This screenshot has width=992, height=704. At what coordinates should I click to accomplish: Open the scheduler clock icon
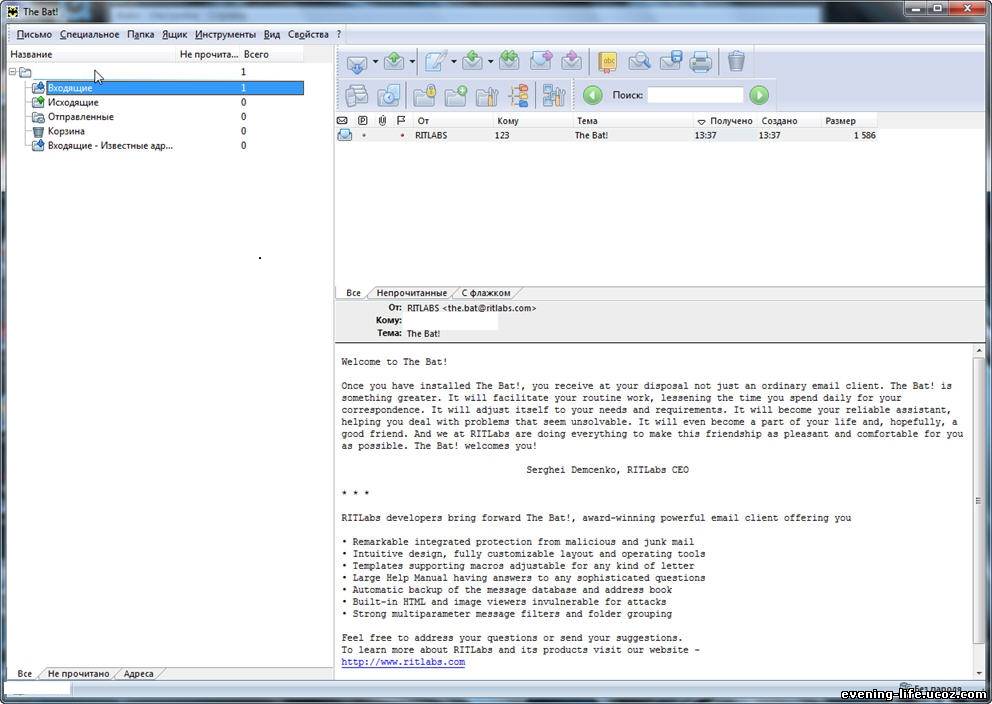click(x=388, y=96)
